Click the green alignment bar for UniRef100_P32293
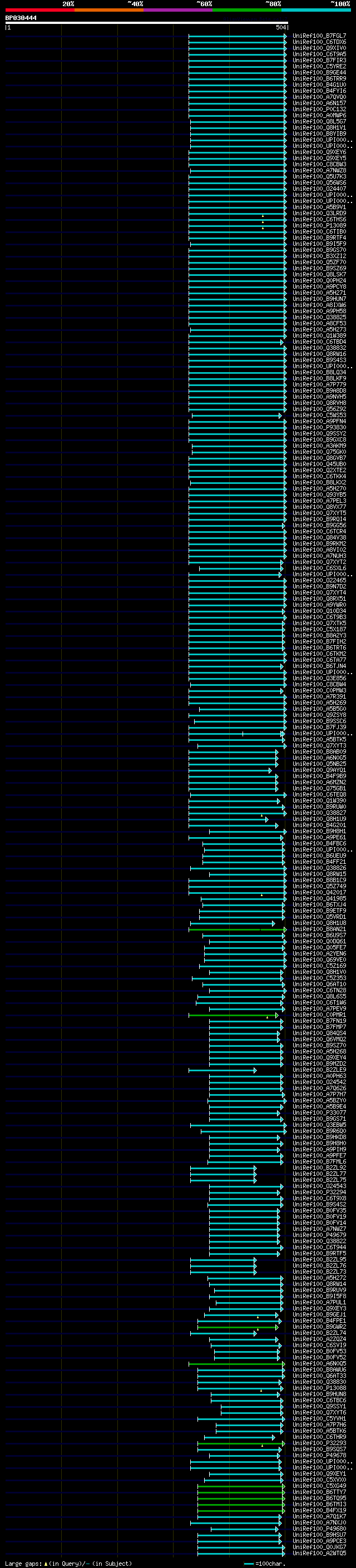This screenshot has width=356, height=1568. point(241,1443)
